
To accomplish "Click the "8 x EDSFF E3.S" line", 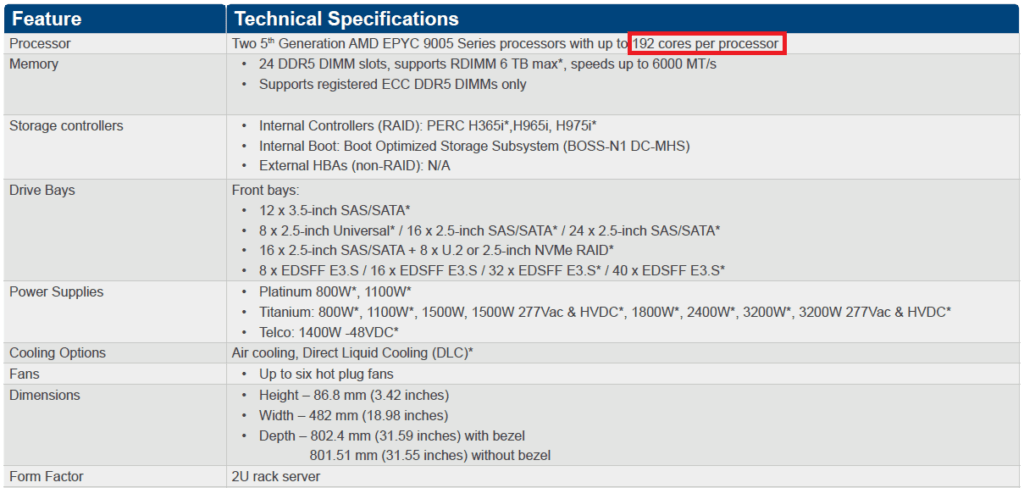I will point(492,270).
